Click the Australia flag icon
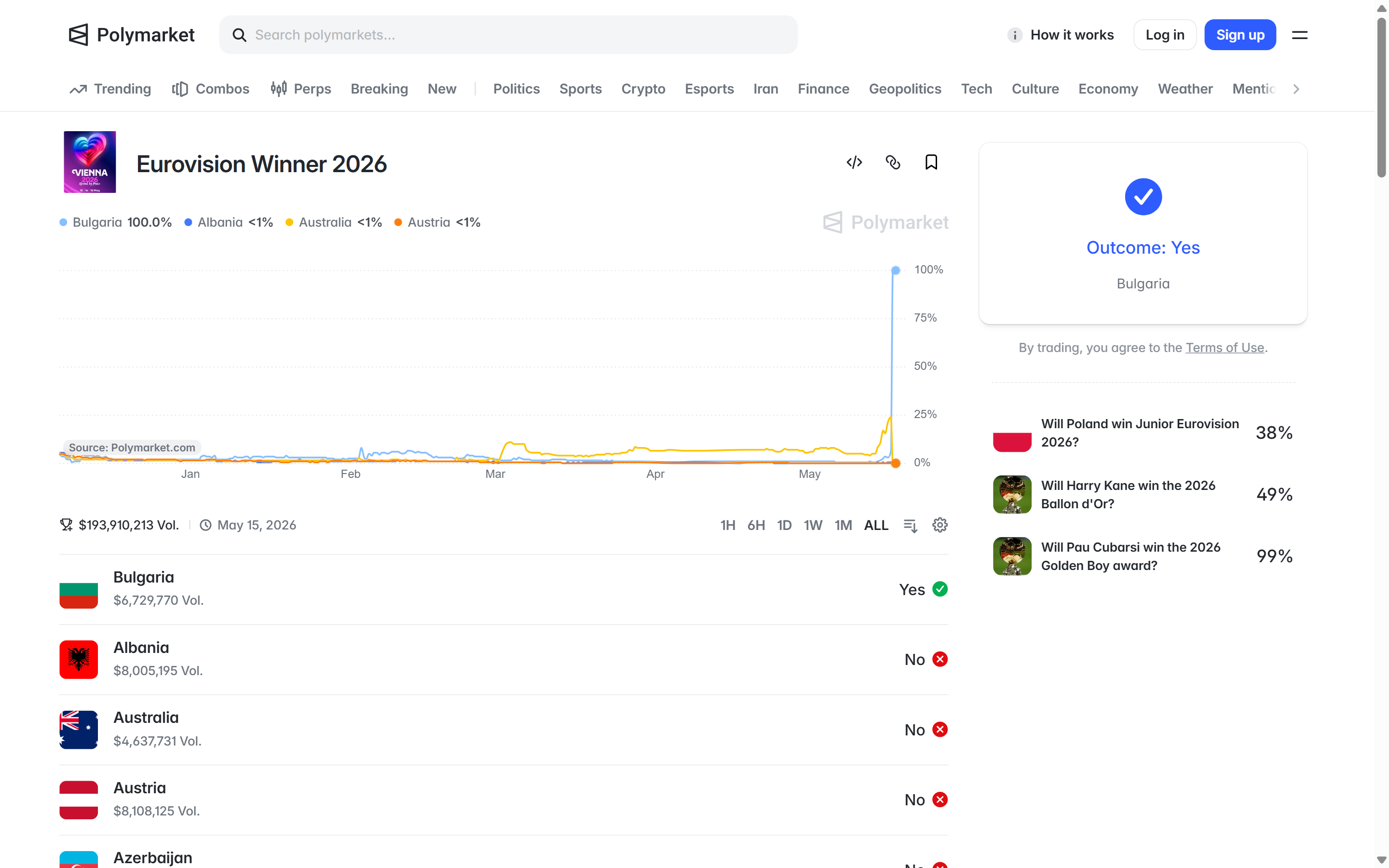Viewport: 1389px width, 868px height. click(x=79, y=730)
